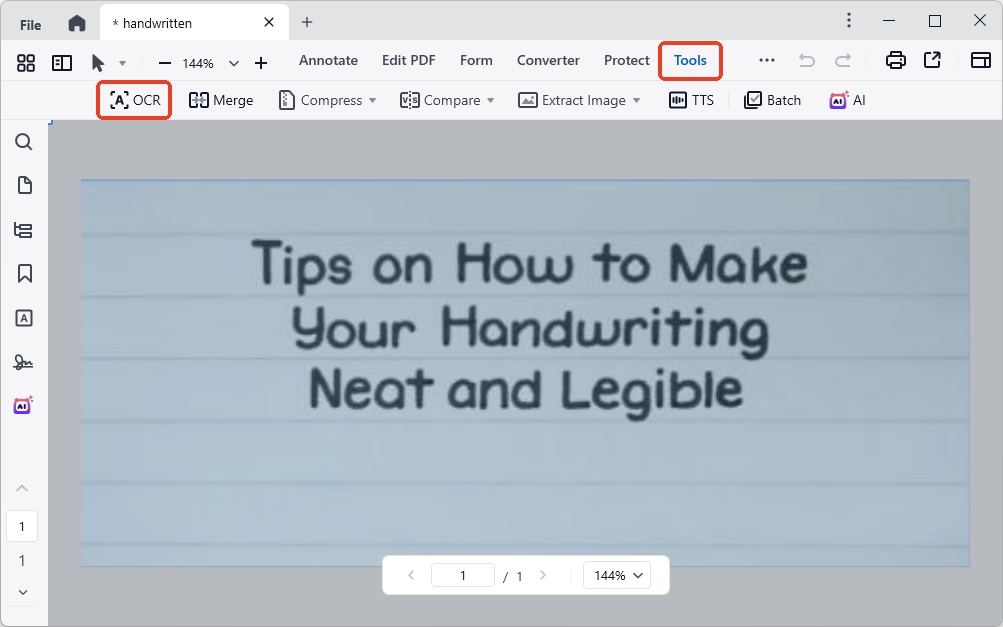Image resolution: width=1003 pixels, height=627 pixels.
Task: Open AI assistant from the left sidebar
Action: pos(24,405)
